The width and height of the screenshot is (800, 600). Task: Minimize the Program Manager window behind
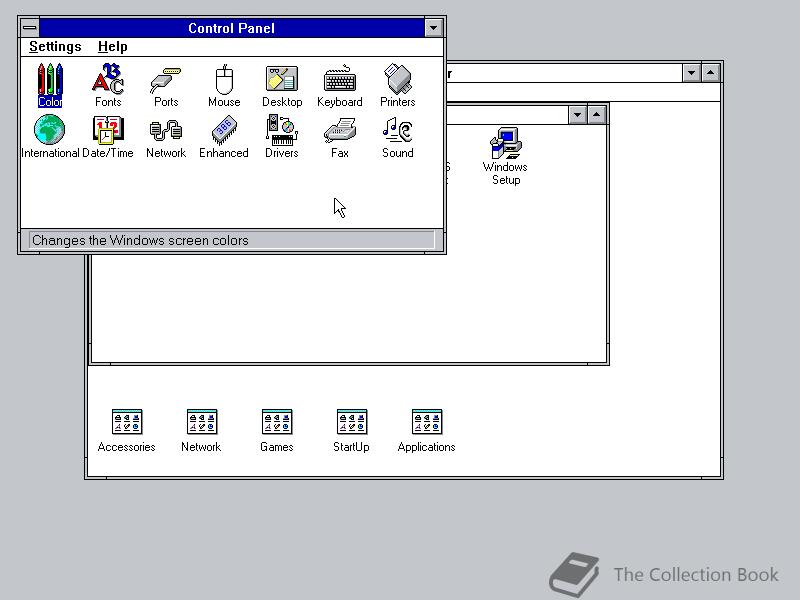691,73
